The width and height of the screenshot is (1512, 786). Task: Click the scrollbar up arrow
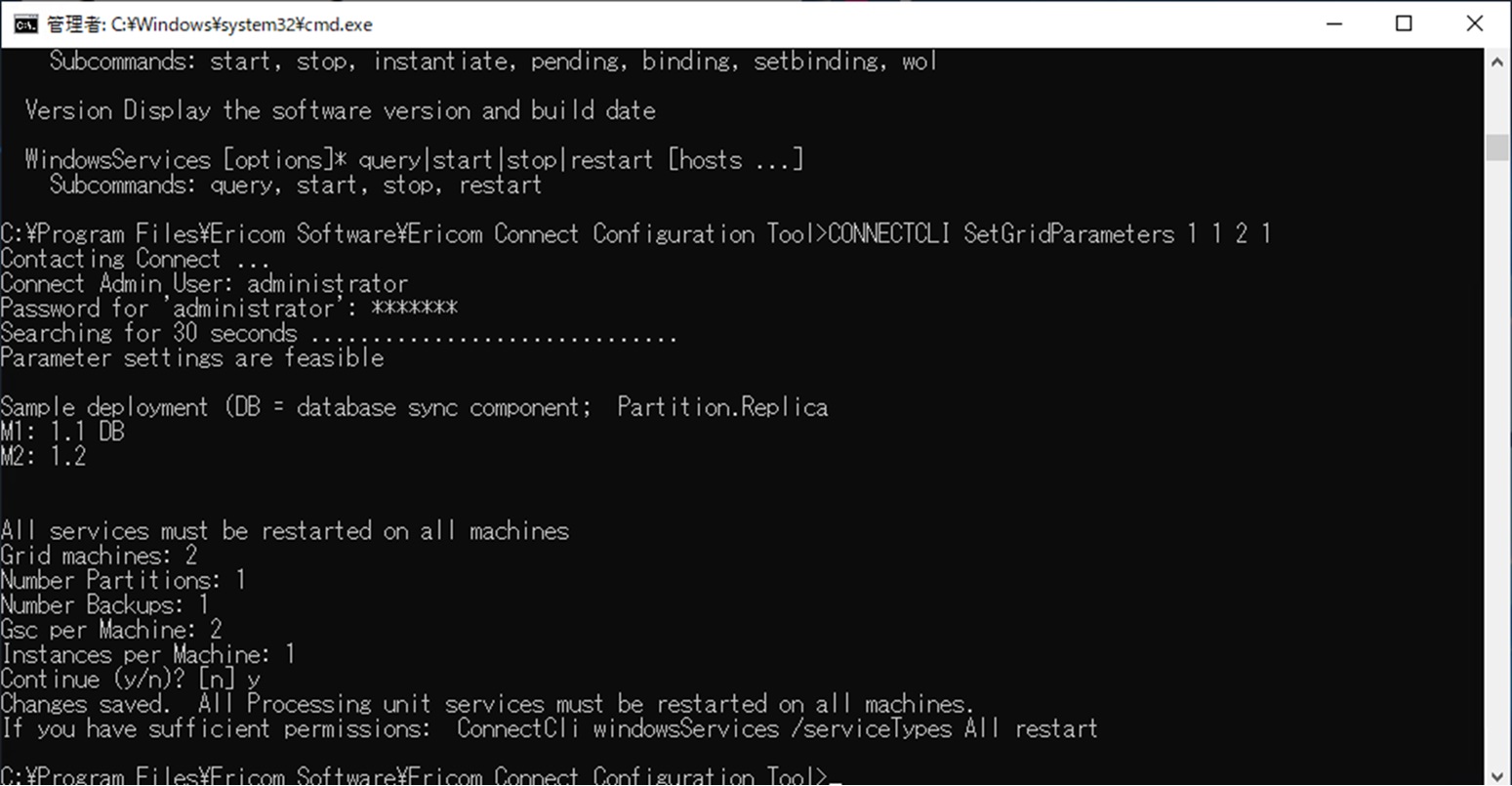point(1497,62)
